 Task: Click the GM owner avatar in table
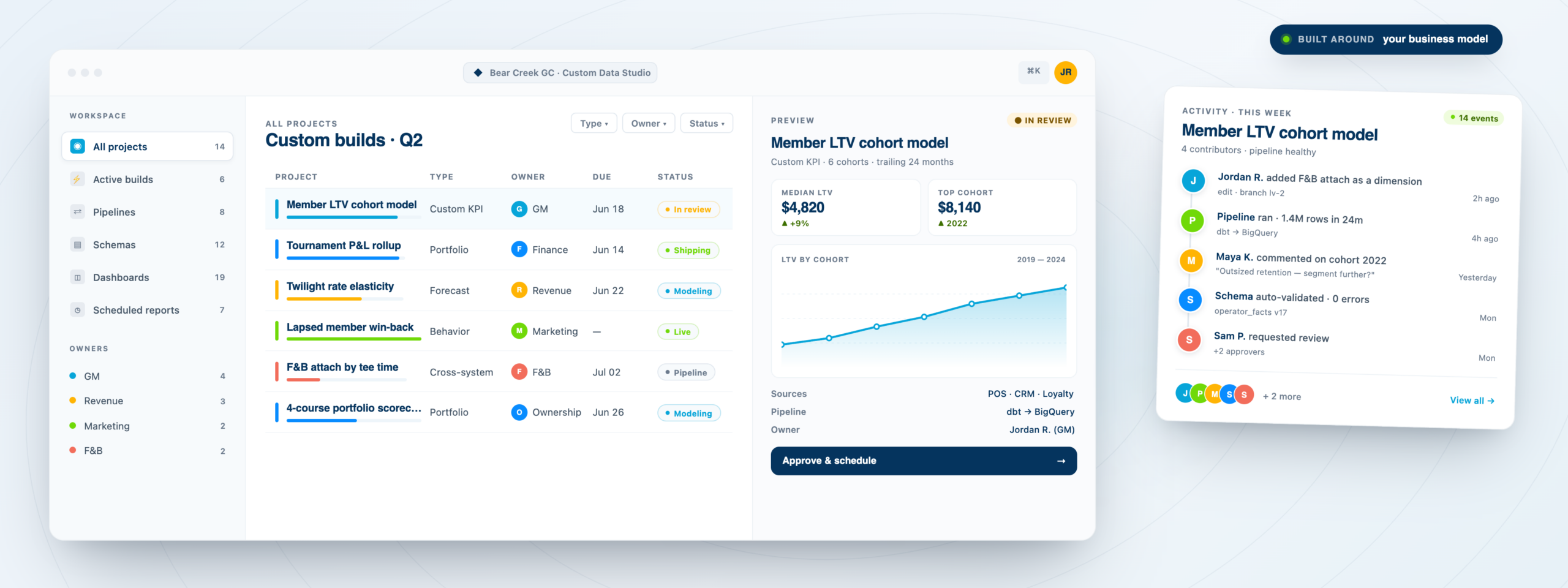(519, 209)
